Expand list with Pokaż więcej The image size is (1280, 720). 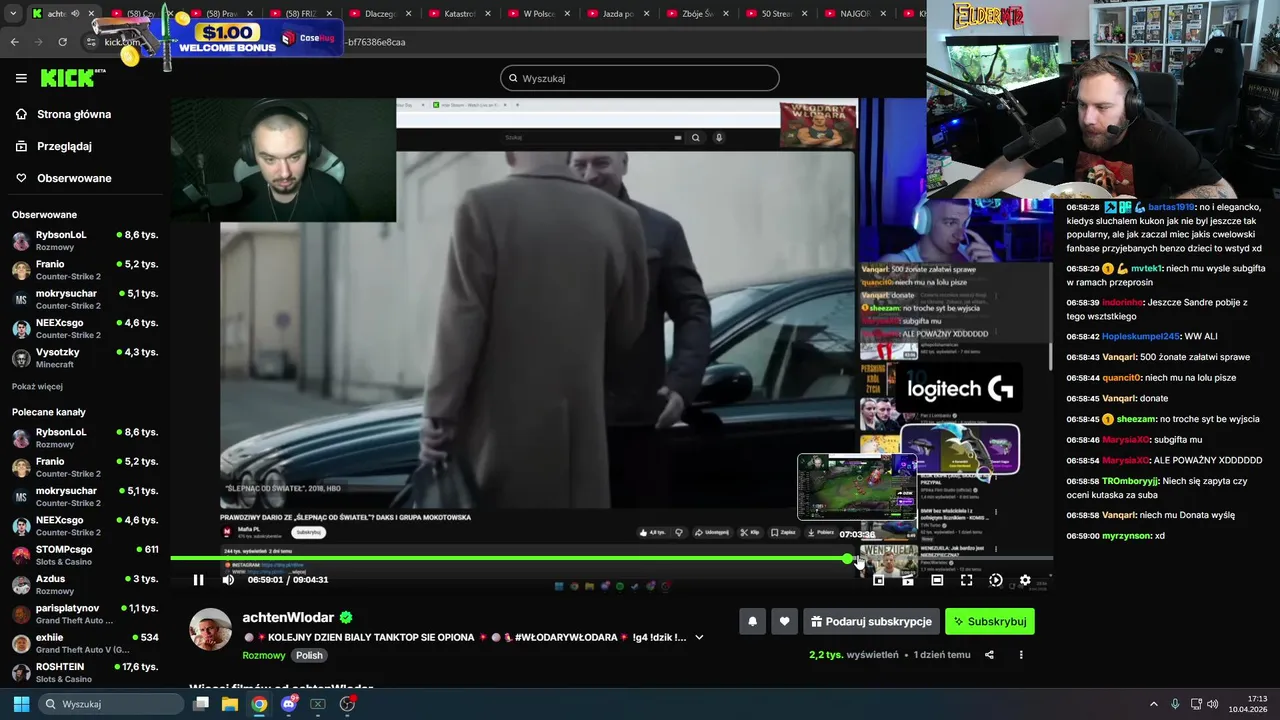(x=37, y=386)
